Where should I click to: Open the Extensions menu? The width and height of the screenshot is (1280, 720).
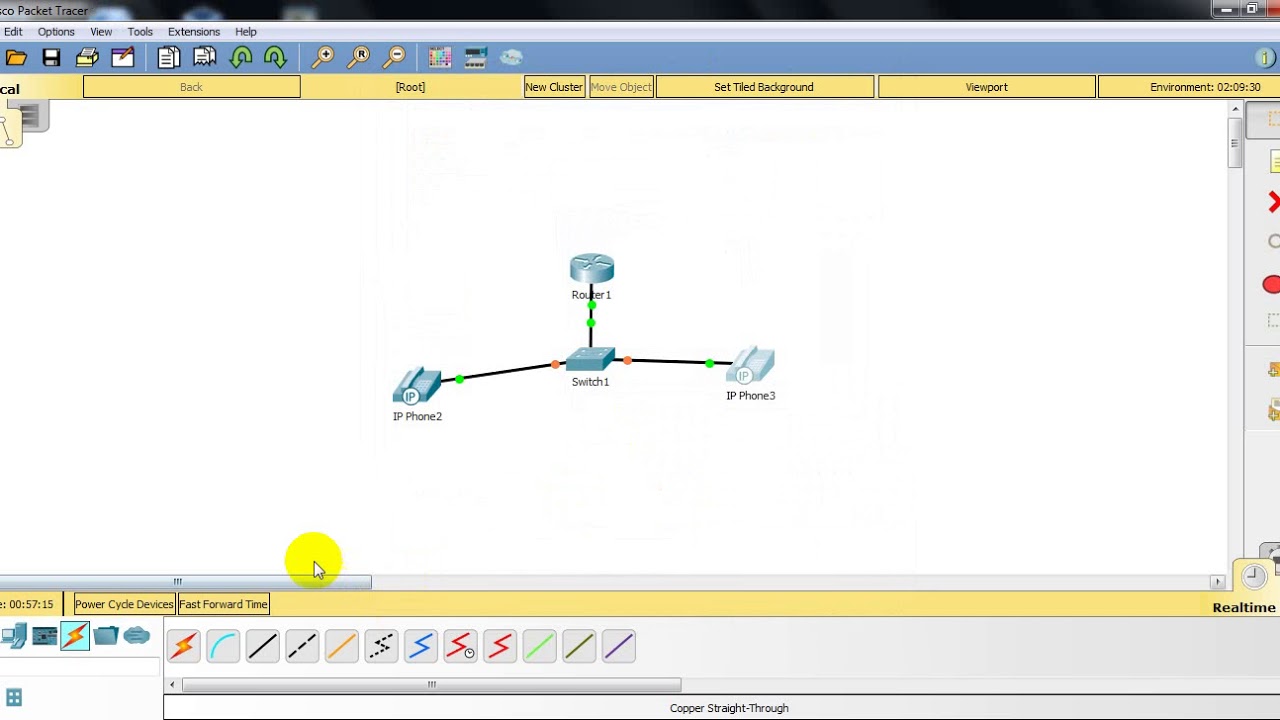coord(194,32)
